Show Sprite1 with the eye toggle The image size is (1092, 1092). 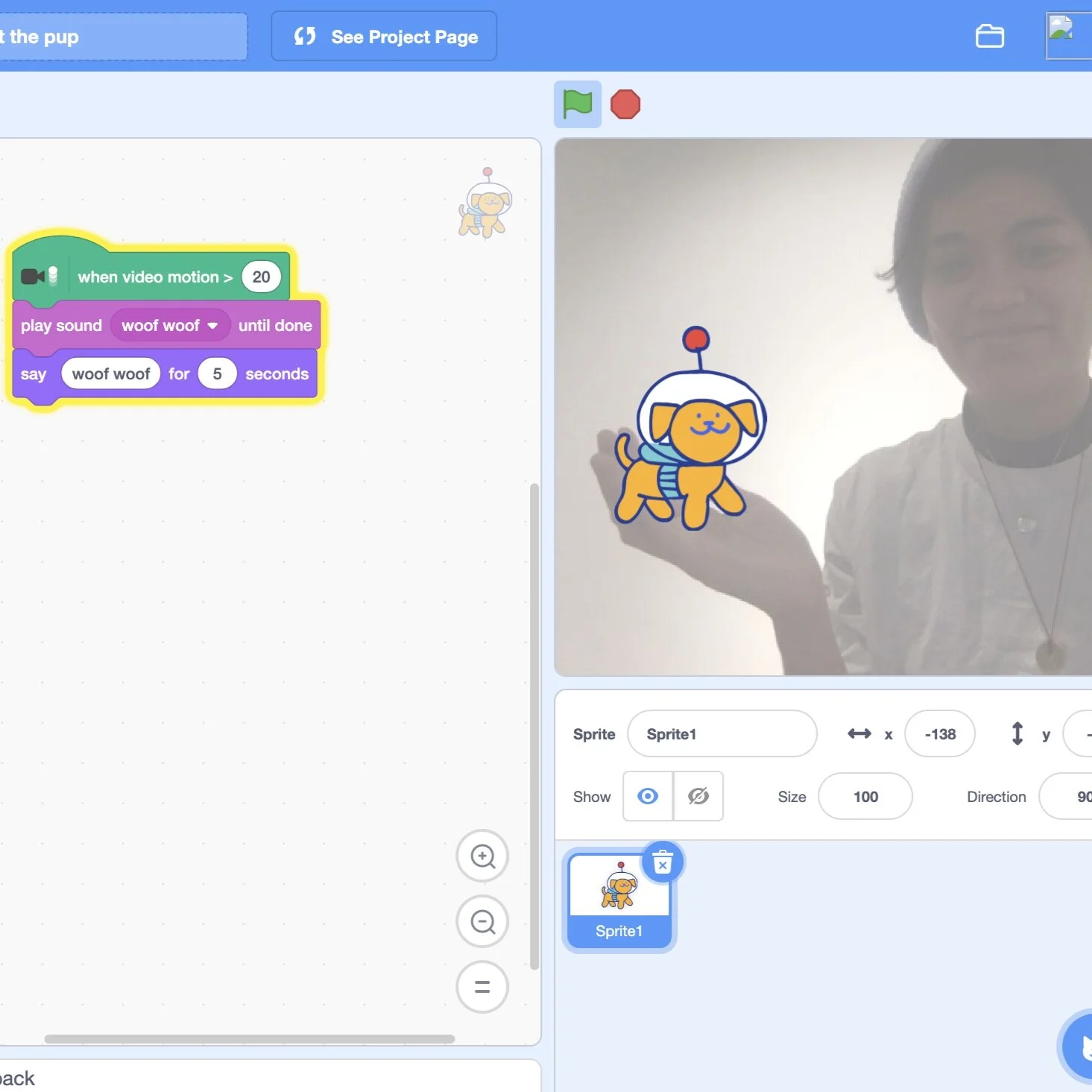pyautogui.click(x=647, y=796)
